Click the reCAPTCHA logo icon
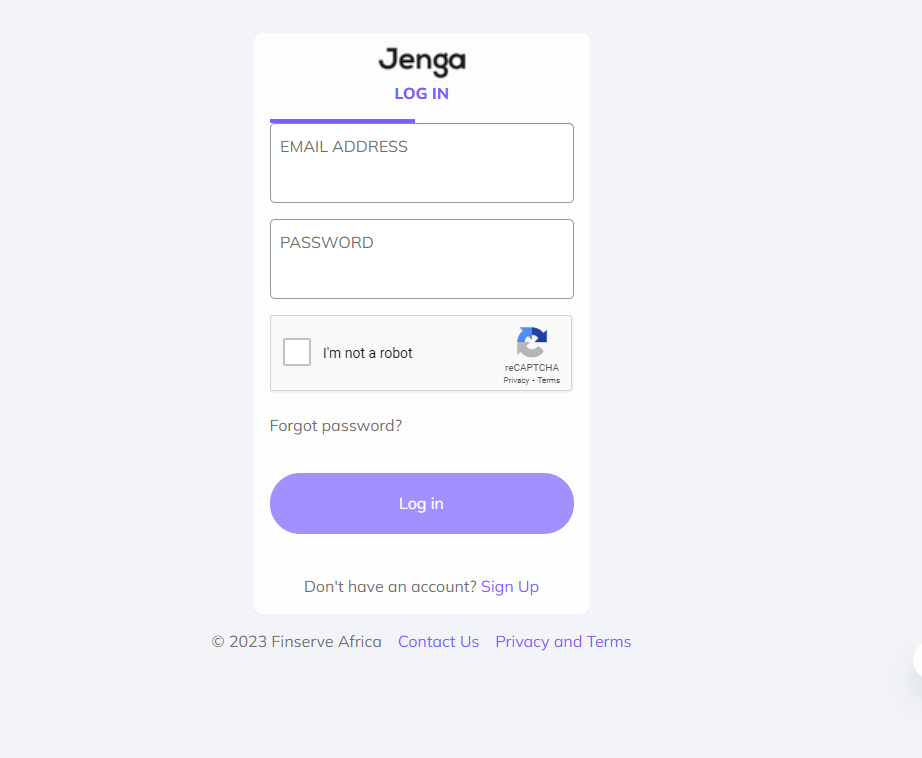The width and height of the screenshot is (922, 758). click(532, 343)
